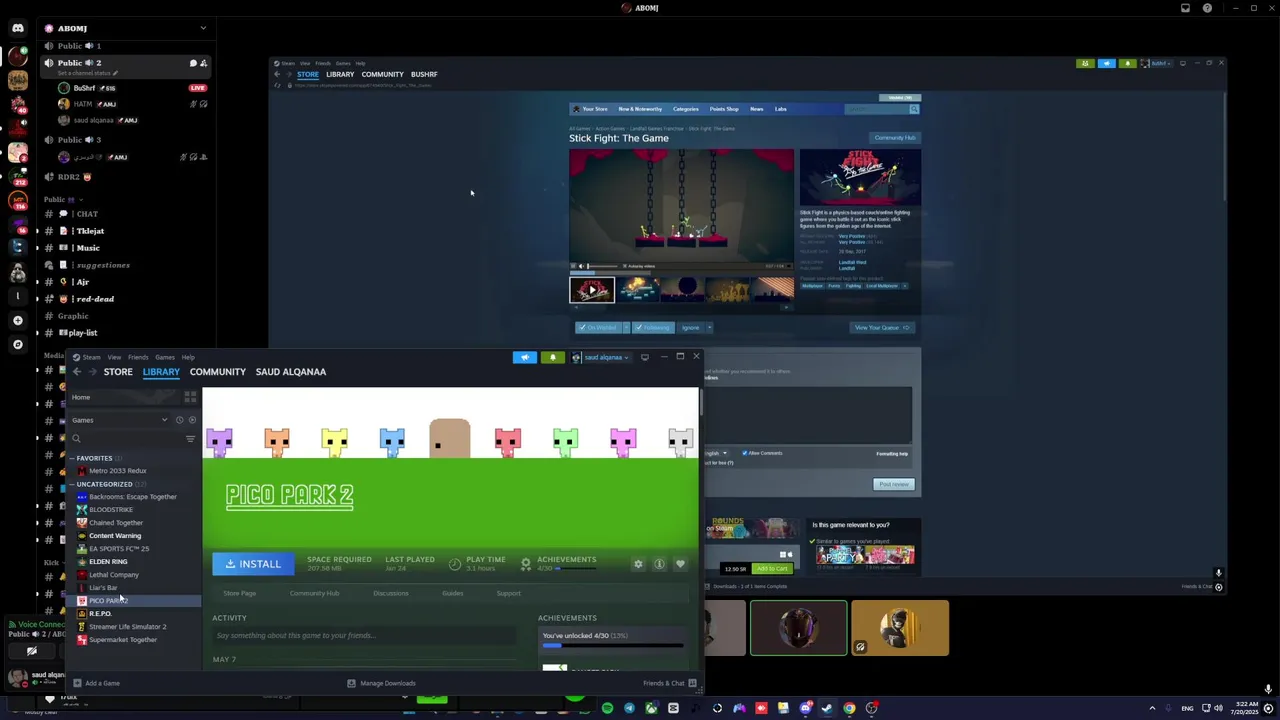Viewport: 1280px width, 720px height.
Task: Open Steam notifications bell in front window
Action: pyautogui.click(x=552, y=357)
